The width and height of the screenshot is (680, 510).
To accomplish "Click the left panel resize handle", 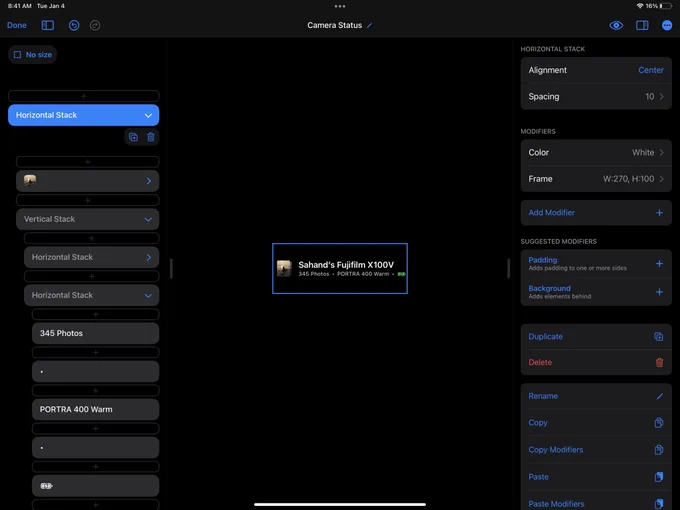I will click(x=171, y=268).
